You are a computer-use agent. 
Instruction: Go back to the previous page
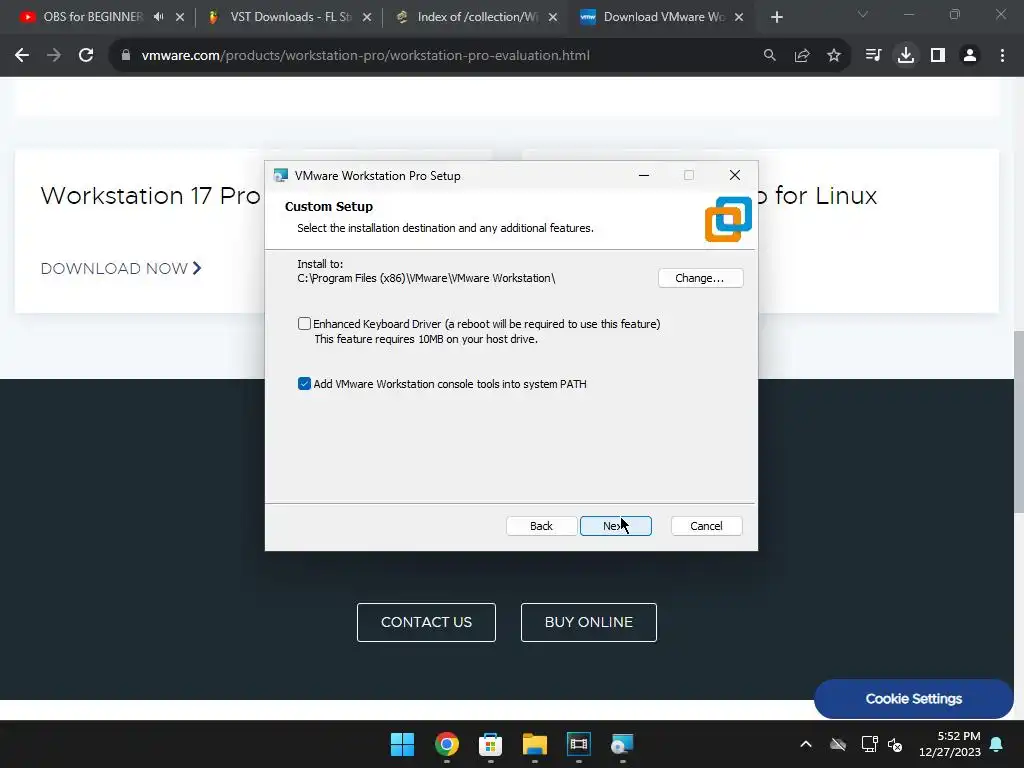click(x=22, y=56)
